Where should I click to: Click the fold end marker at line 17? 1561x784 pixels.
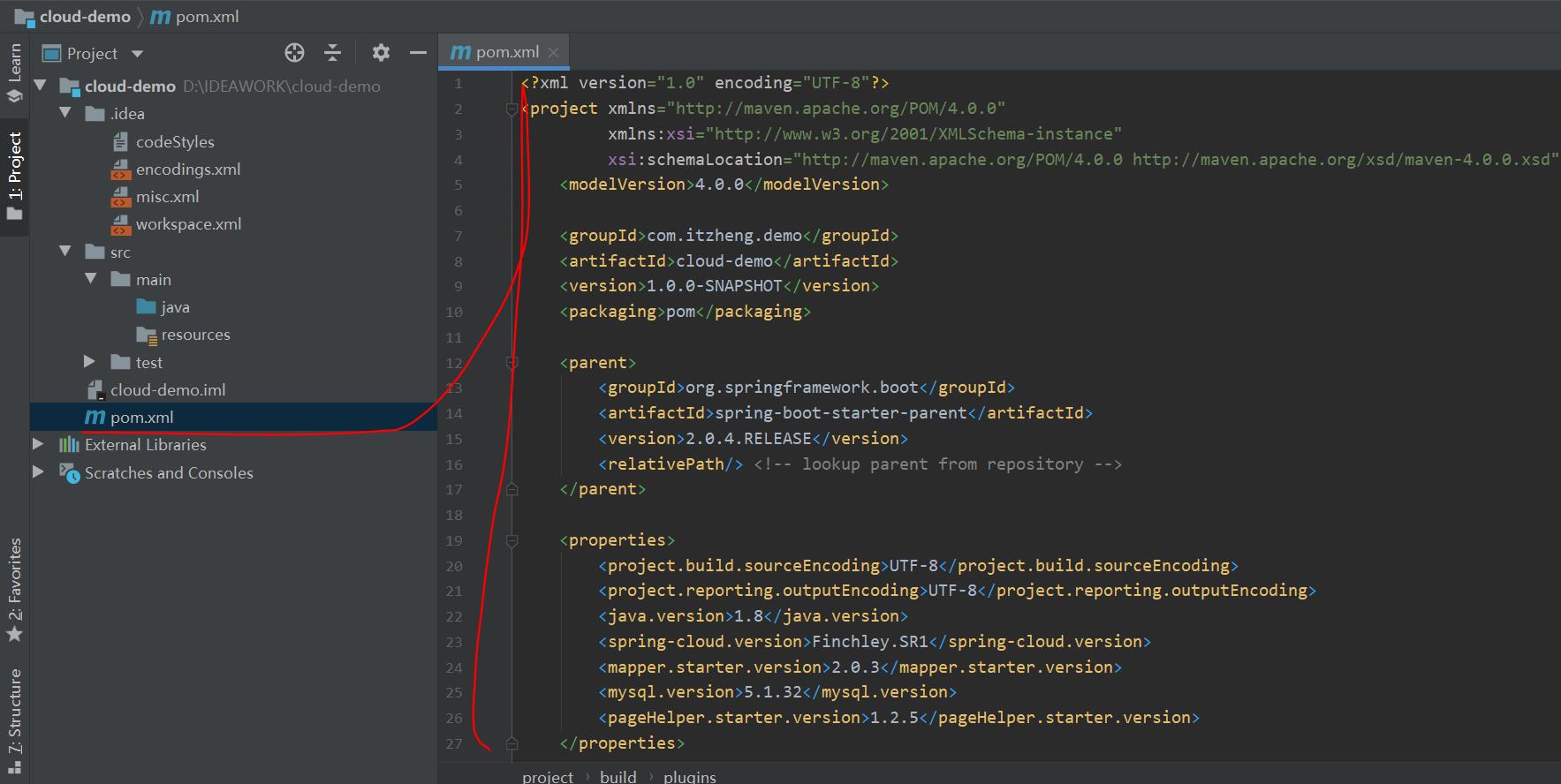511,489
